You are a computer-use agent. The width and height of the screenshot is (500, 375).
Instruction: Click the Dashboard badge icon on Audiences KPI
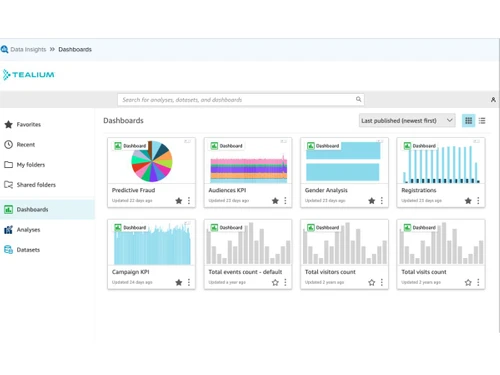tap(214, 146)
